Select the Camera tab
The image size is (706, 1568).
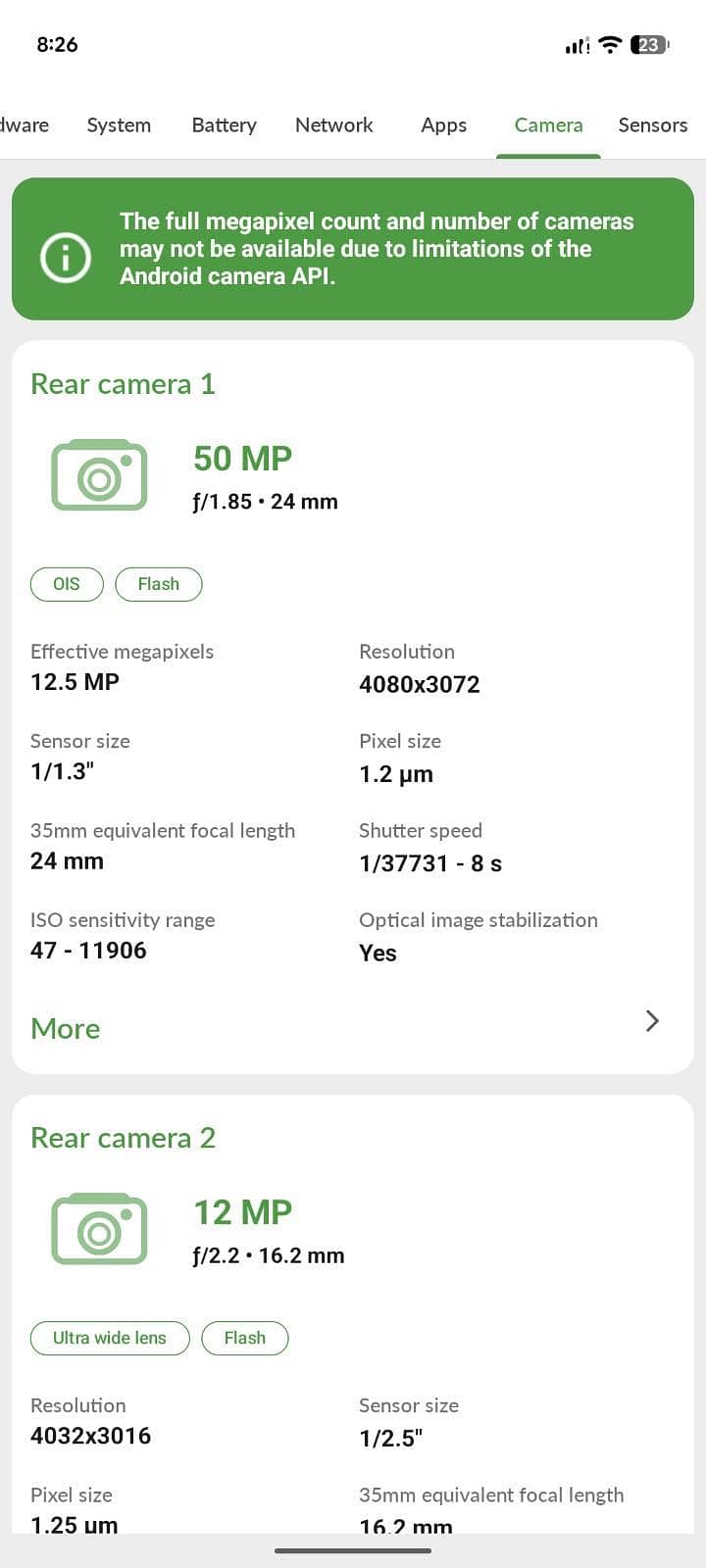(x=548, y=124)
